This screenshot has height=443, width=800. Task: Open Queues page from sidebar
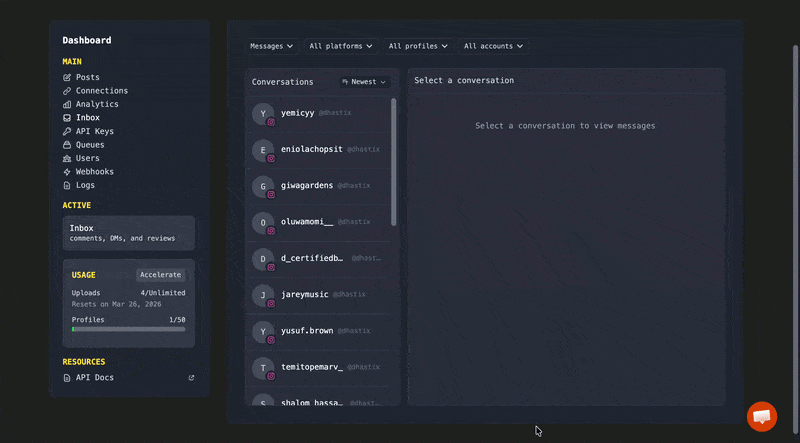pyautogui.click(x=90, y=145)
